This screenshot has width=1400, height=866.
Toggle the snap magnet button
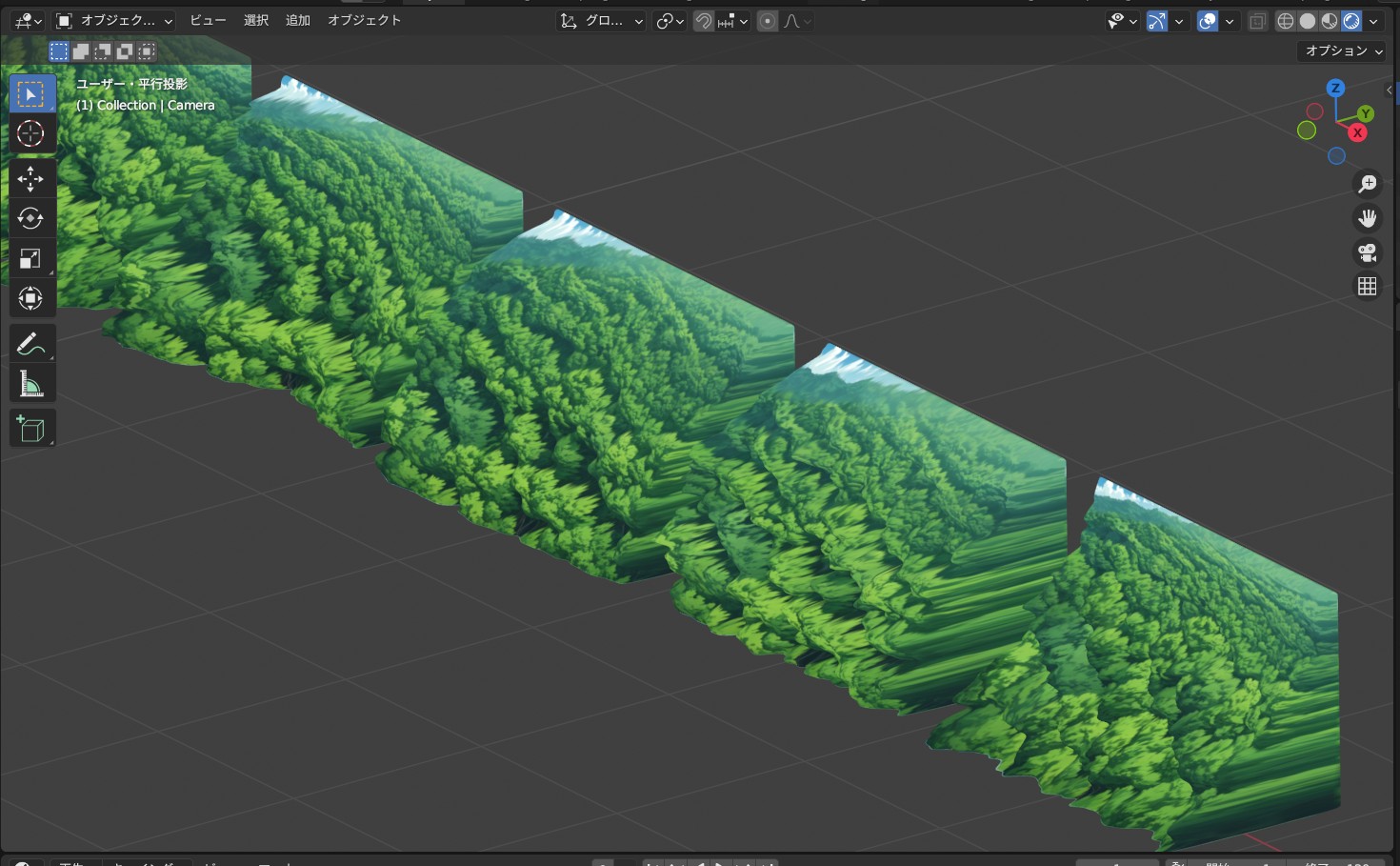tap(704, 21)
